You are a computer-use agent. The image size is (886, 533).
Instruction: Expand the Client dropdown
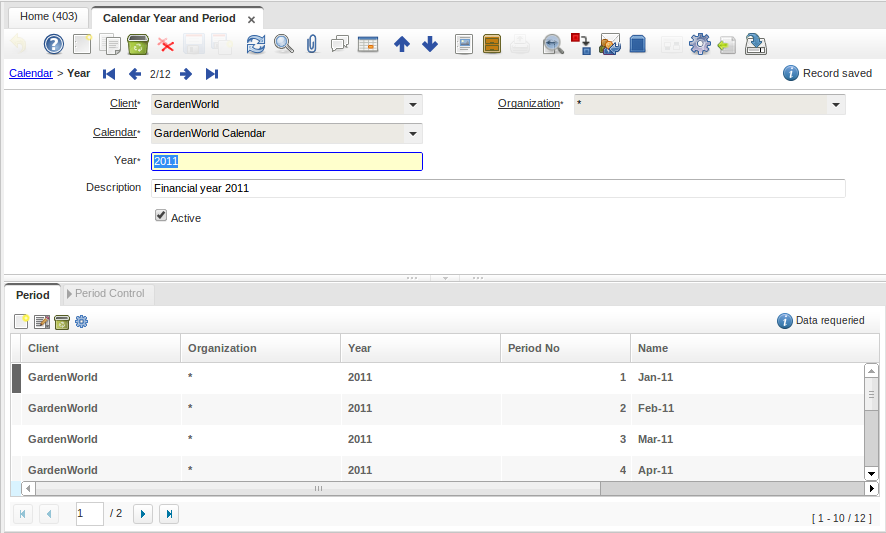412,105
